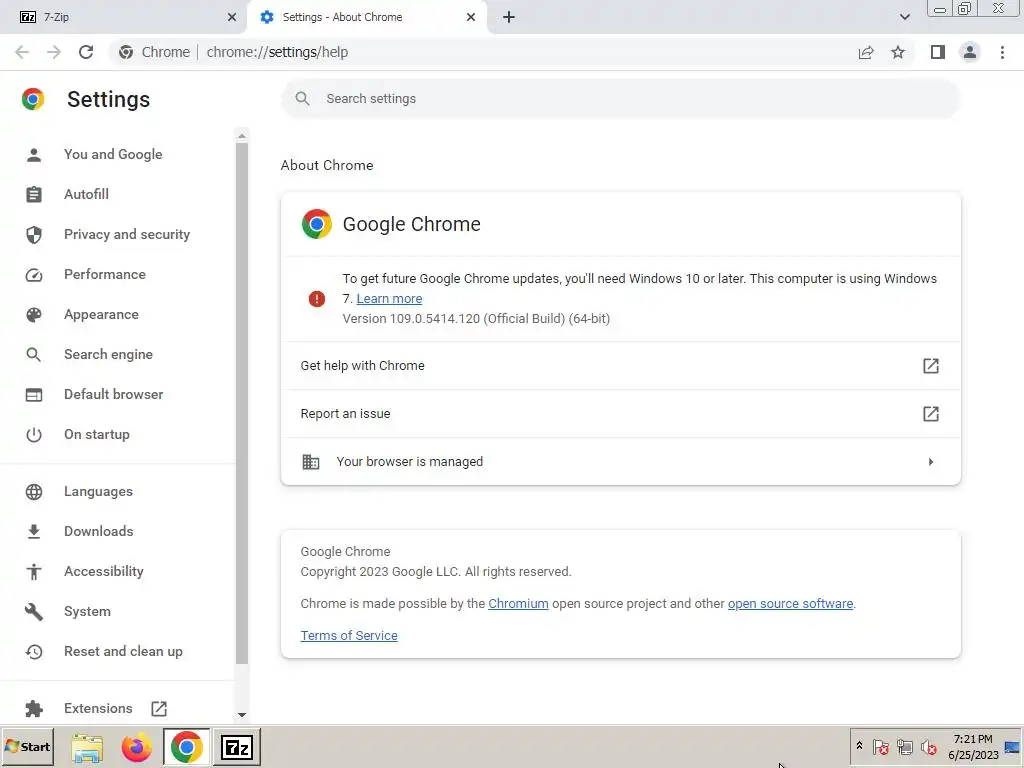Click the Performance gauge icon

pos(34,275)
